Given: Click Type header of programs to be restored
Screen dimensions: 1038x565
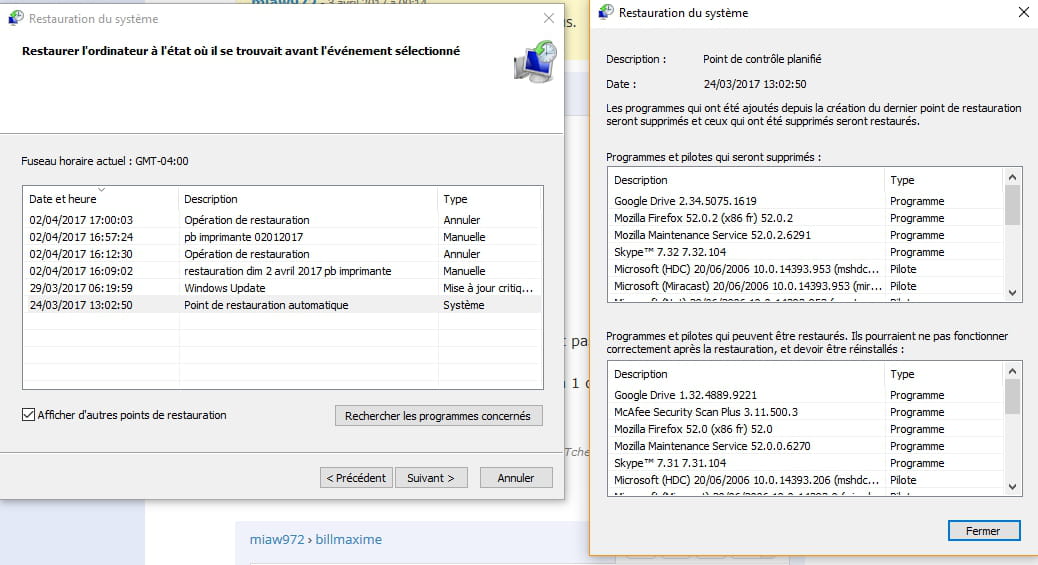Looking at the screenshot, I should pyautogui.click(x=944, y=374).
